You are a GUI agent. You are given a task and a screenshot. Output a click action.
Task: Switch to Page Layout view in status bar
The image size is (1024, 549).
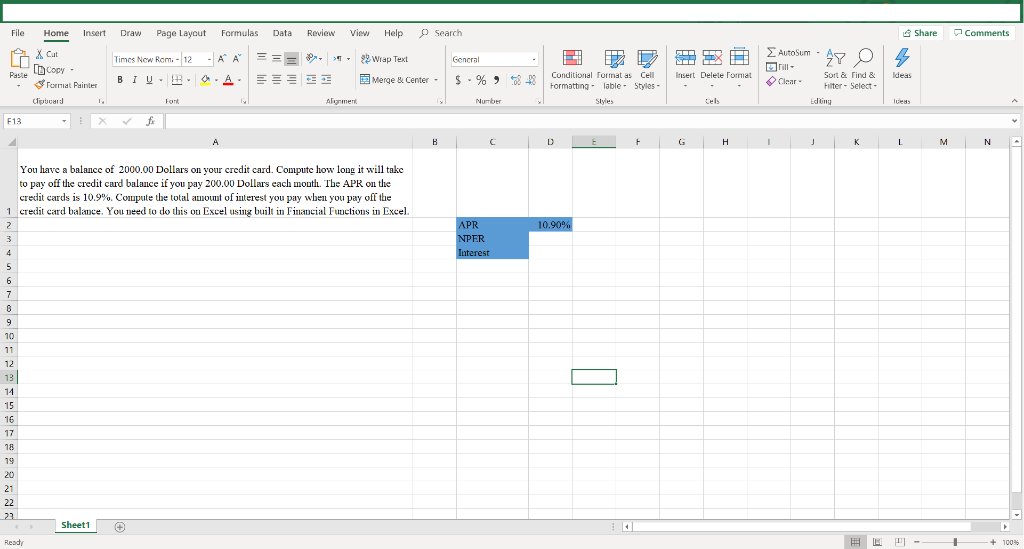click(x=877, y=542)
